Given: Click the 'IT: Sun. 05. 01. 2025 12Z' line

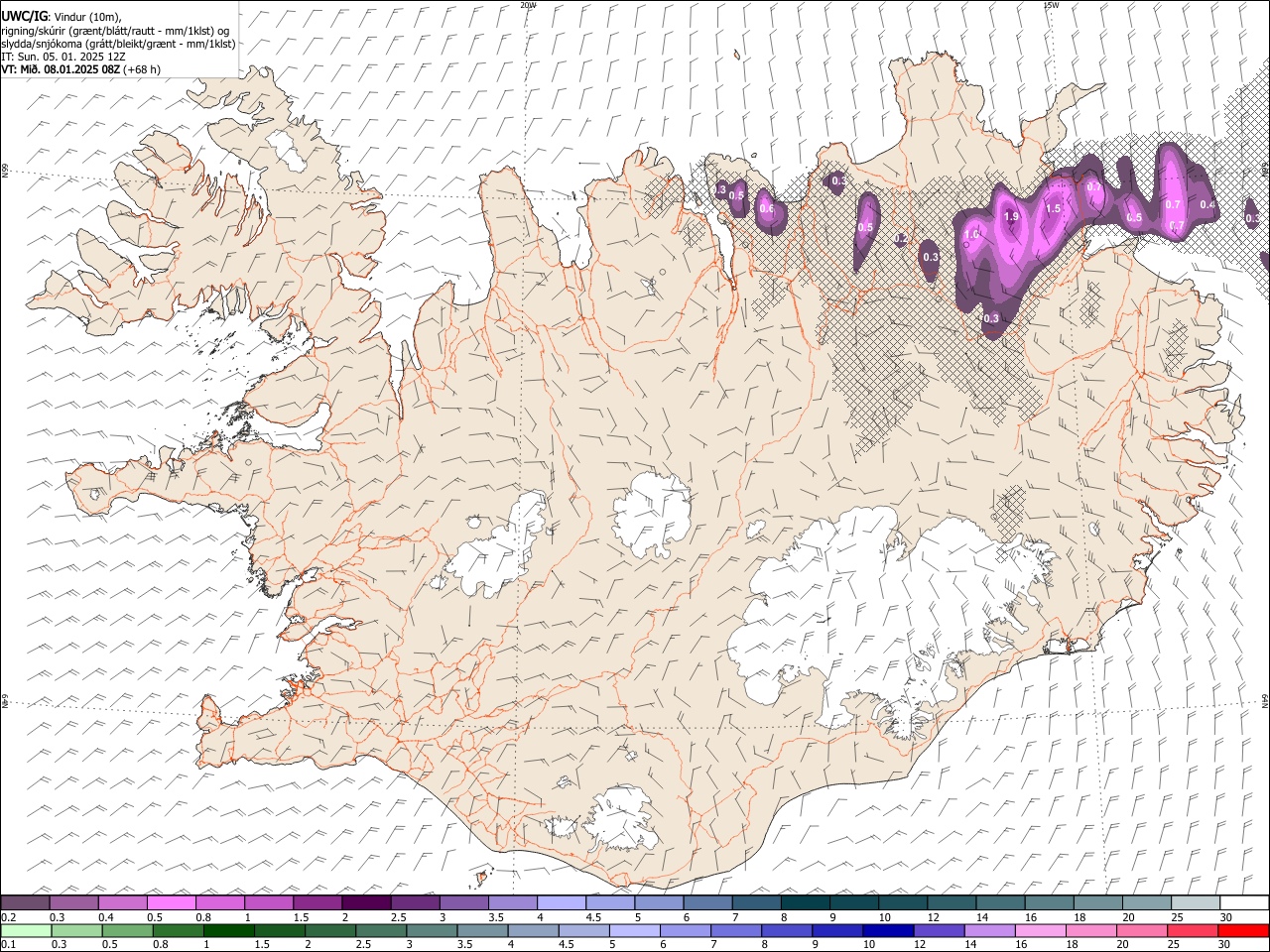Looking at the screenshot, I should coord(63,57).
